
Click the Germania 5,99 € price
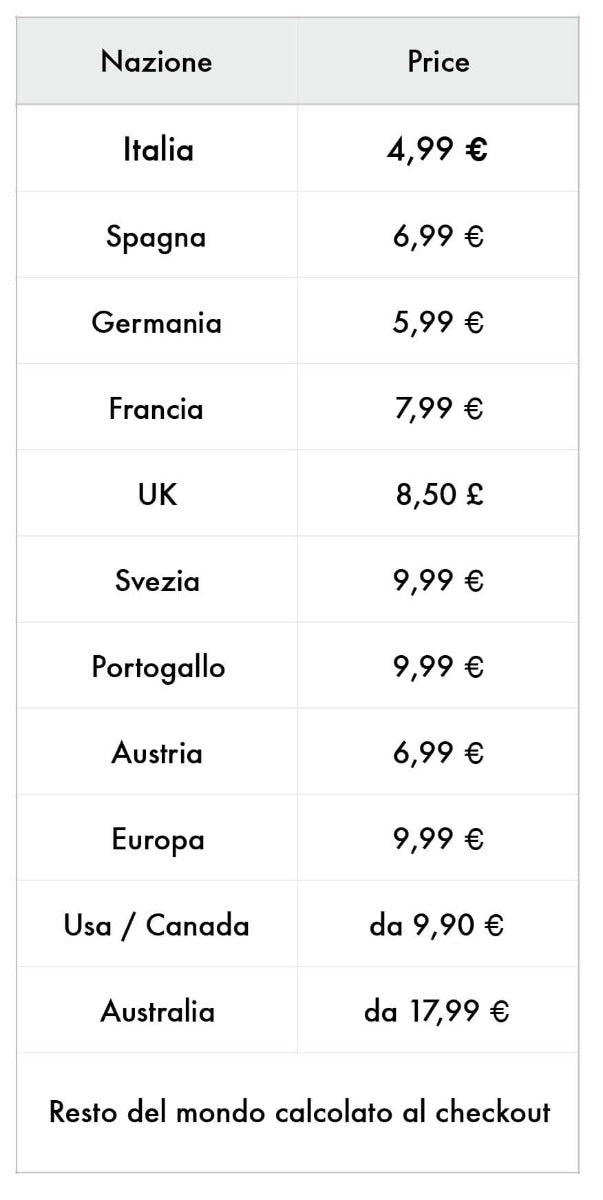tap(438, 323)
